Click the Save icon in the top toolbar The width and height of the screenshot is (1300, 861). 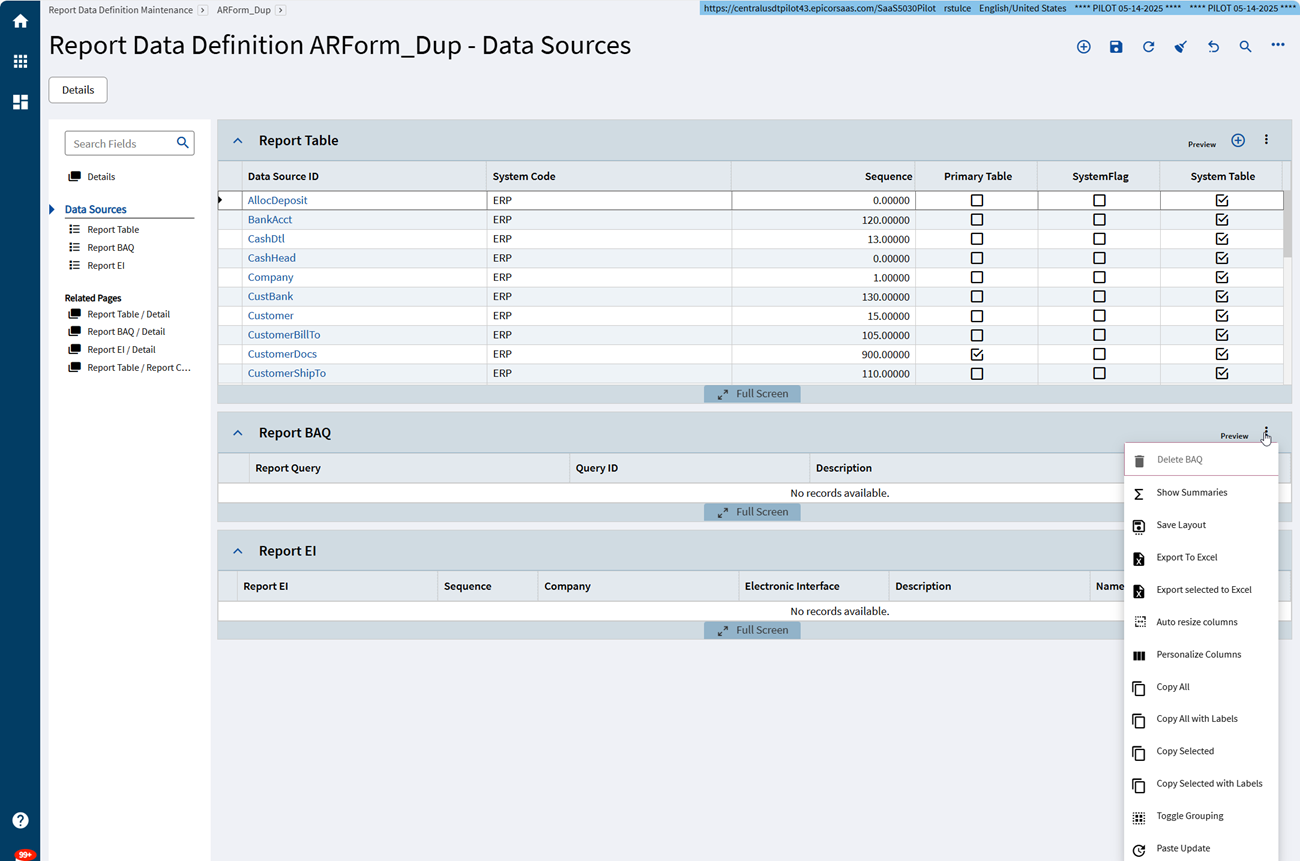pos(1116,47)
